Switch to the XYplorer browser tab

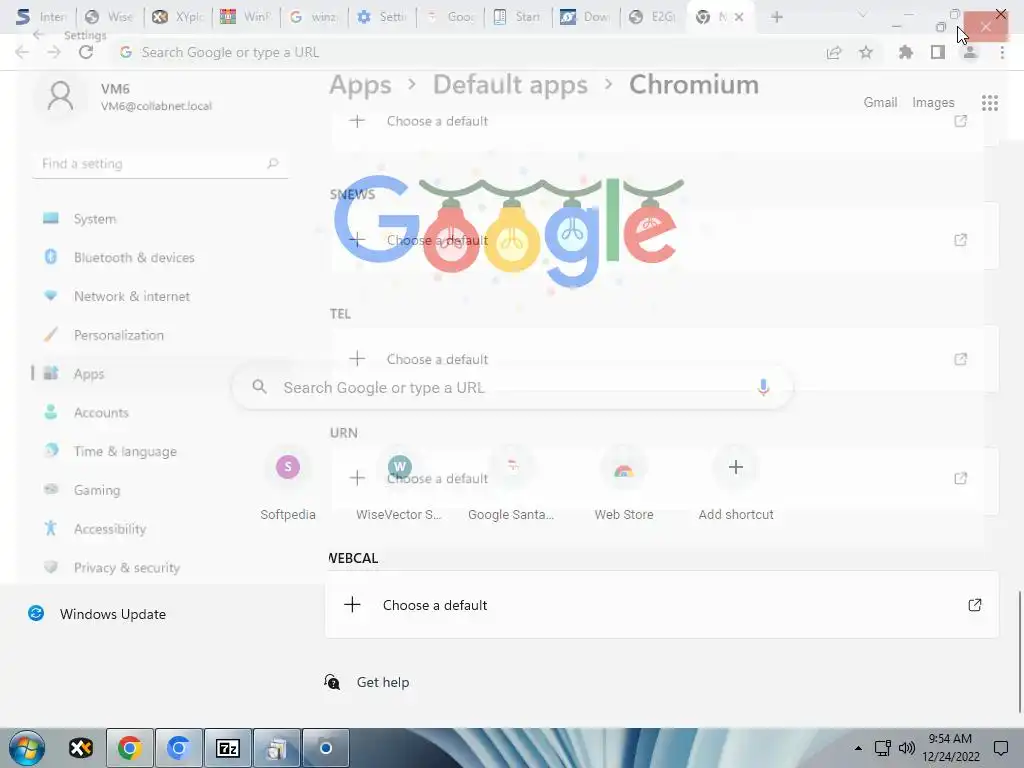pyautogui.click(x=177, y=17)
